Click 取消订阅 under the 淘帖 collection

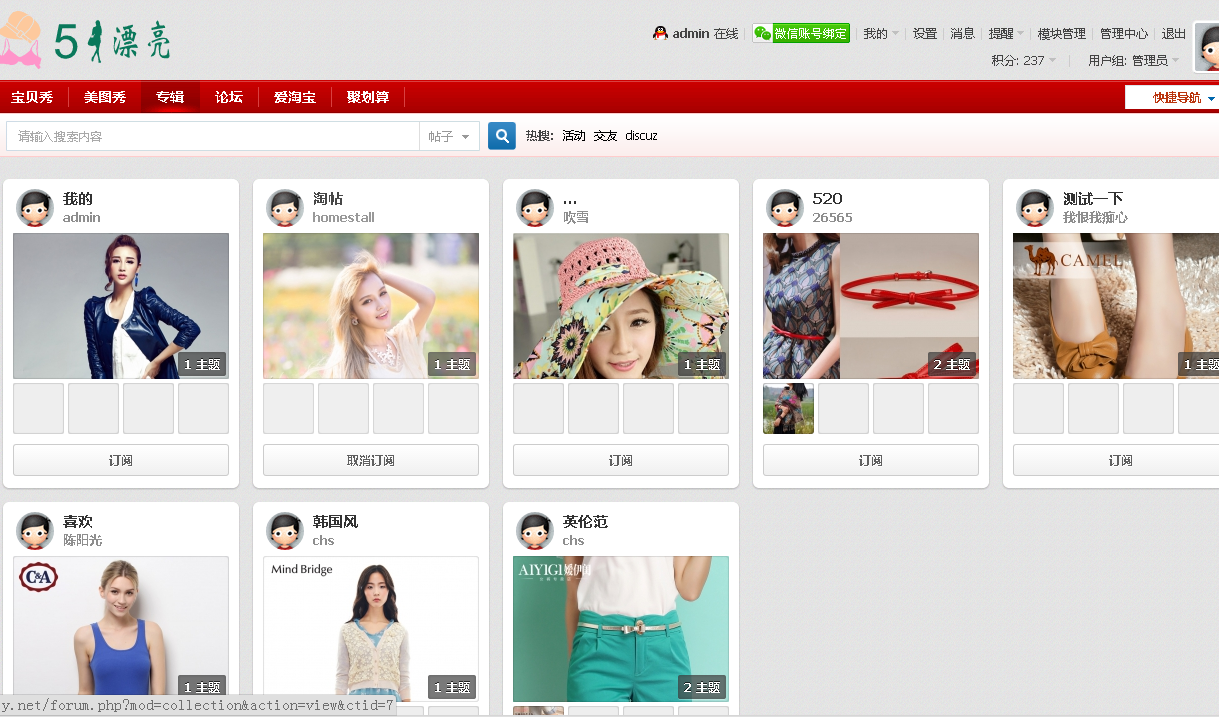(370, 460)
